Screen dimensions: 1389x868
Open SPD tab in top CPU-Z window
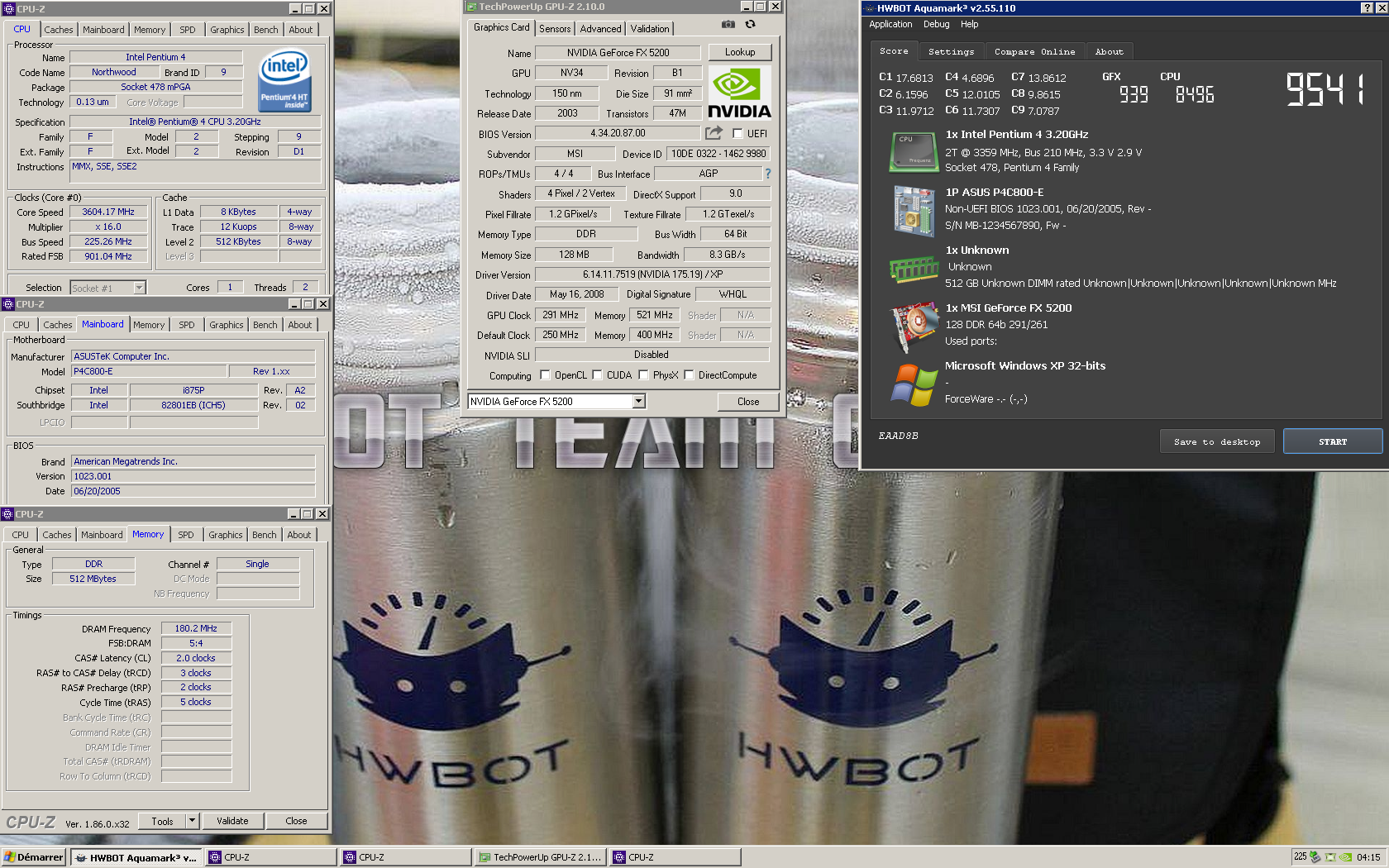pyautogui.click(x=188, y=30)
